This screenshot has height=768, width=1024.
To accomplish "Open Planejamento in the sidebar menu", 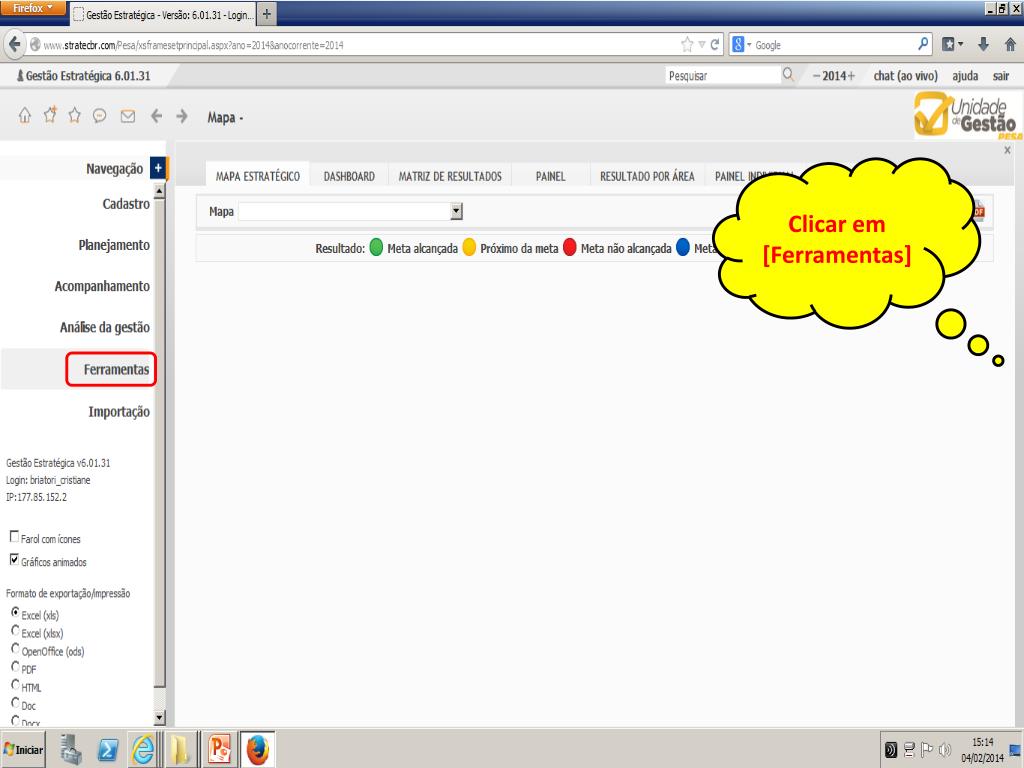I will coord(114,245).
